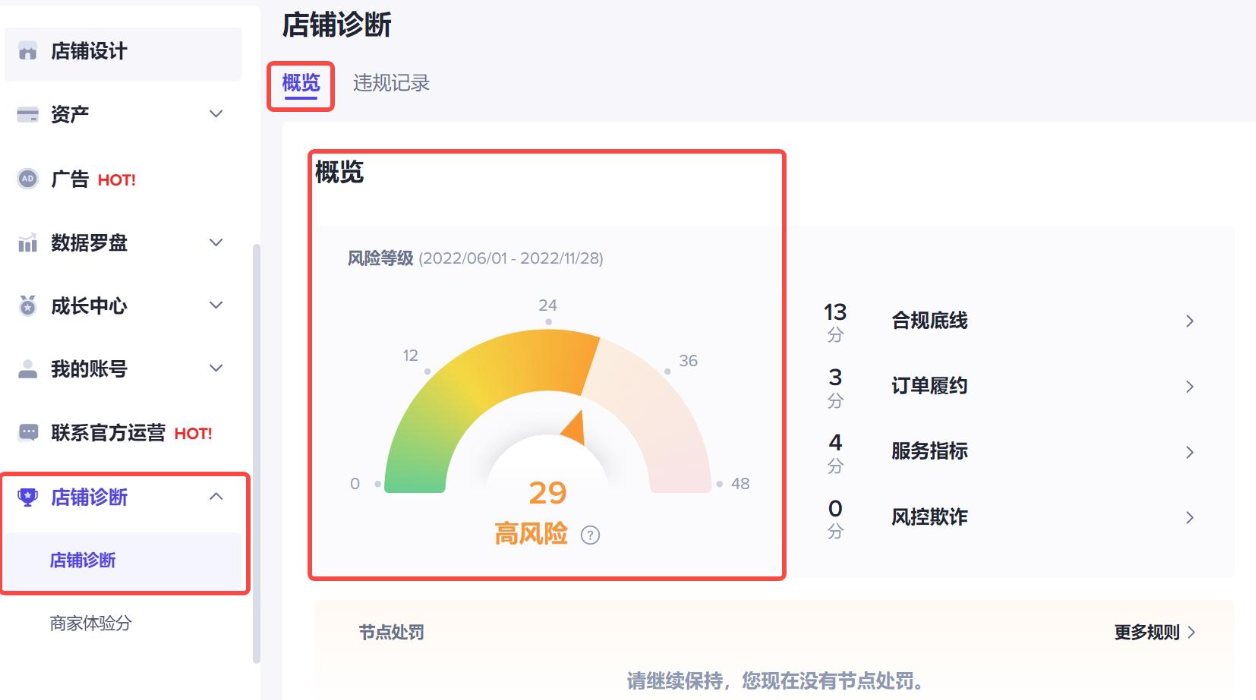The height and width of the screenshot is (700, 1256).
Task: Expand the 成长中心 menu chevron
Action: coord(216,305)
